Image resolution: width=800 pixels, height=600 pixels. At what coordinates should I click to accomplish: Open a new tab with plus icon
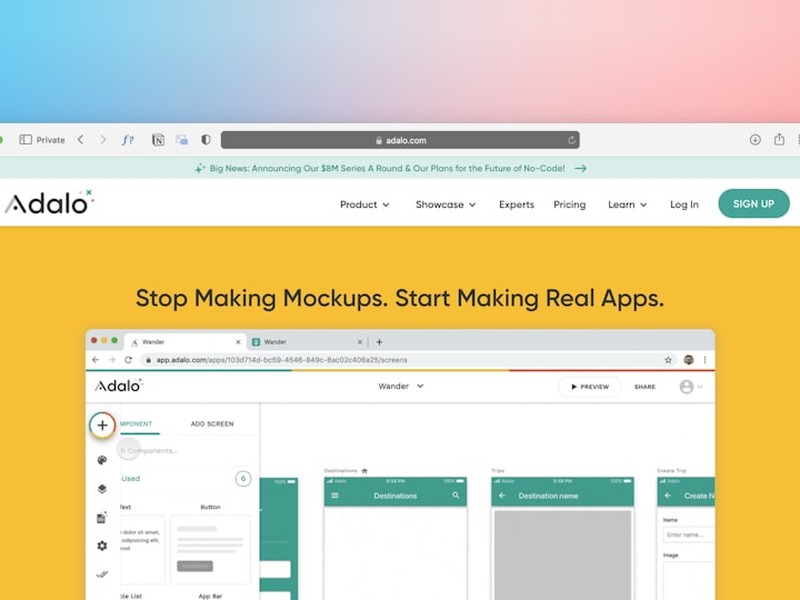[x=379, y=342]
